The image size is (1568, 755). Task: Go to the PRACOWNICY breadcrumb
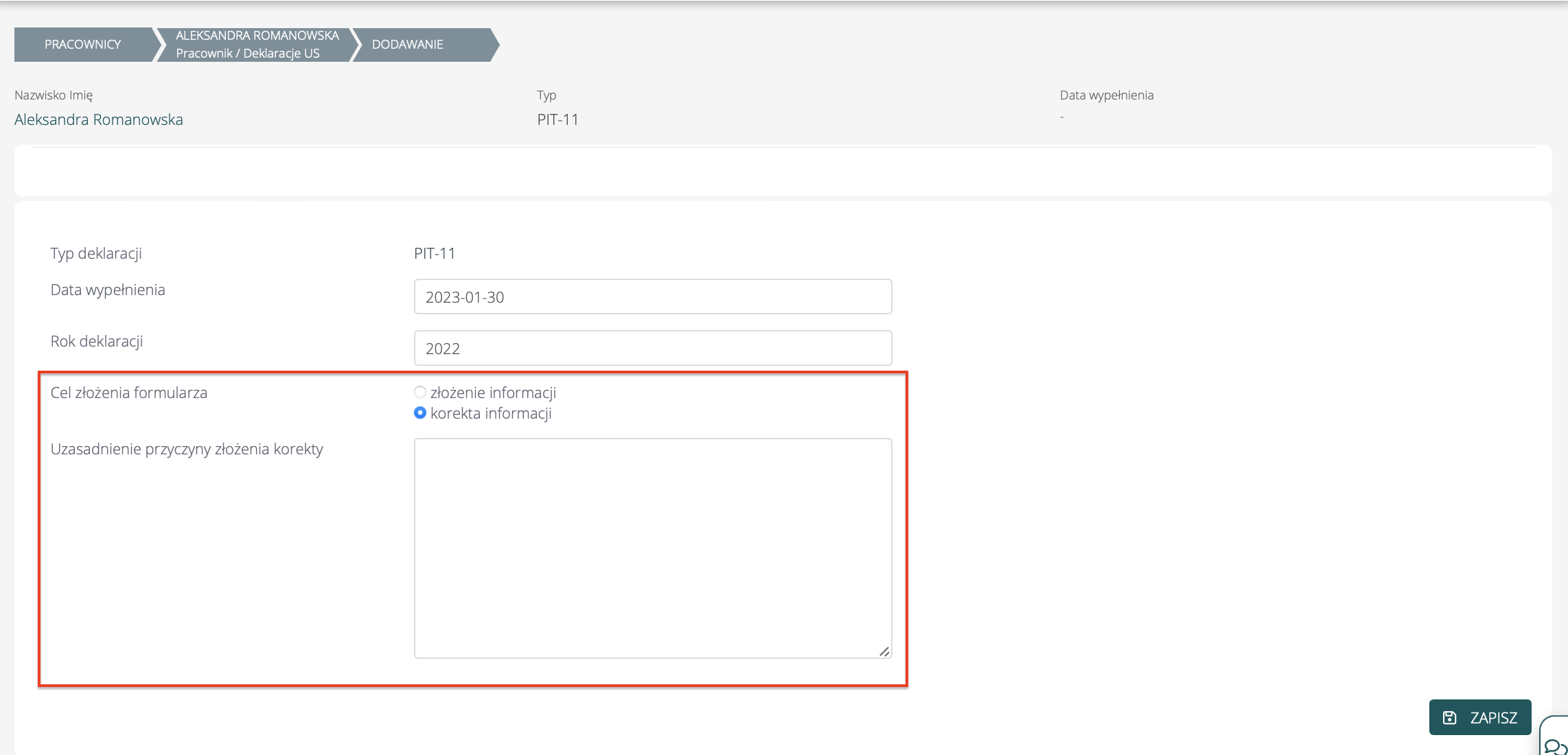tap(82, 45)
